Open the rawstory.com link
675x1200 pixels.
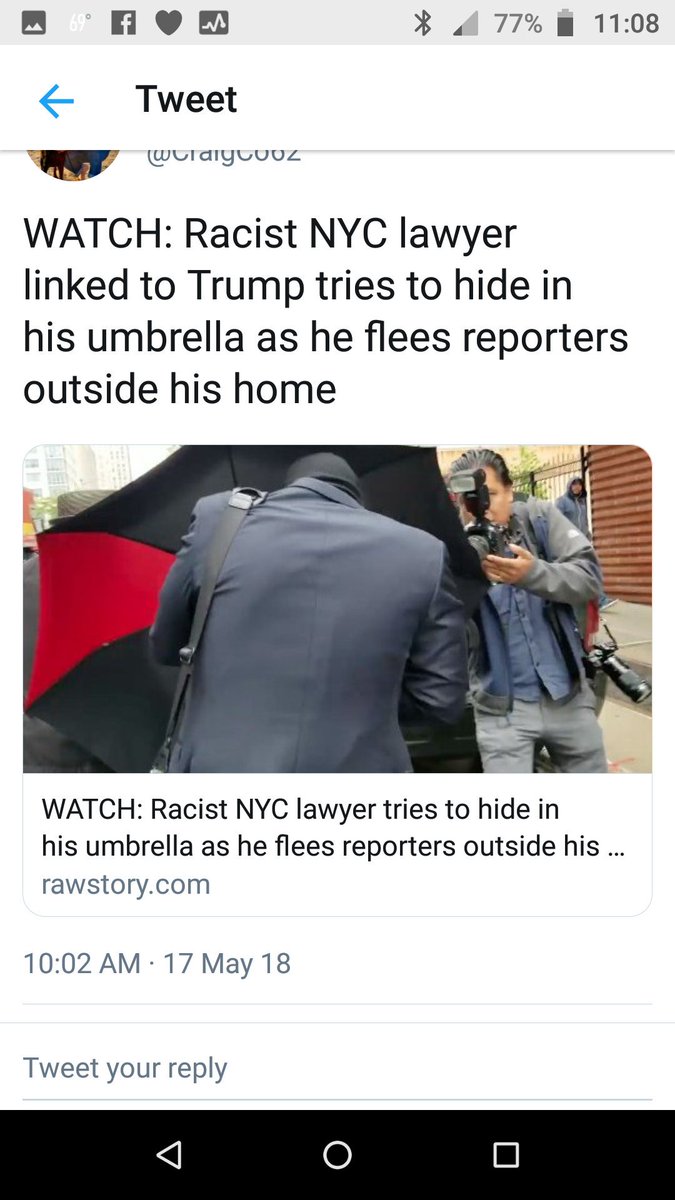click(x=126, y=884)
